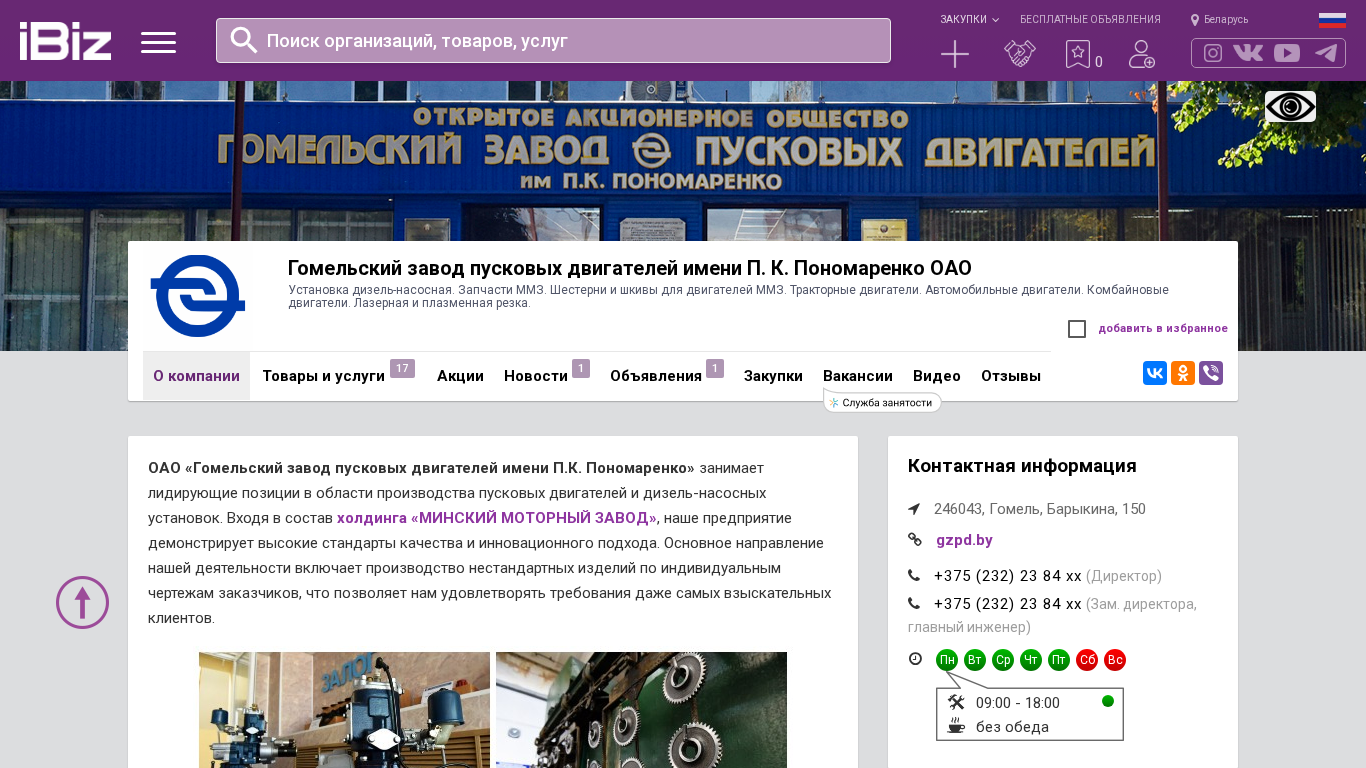This screenshot has height=768, width=1366.
Task: Open the VK icon in header
Action: [1248, 53]
